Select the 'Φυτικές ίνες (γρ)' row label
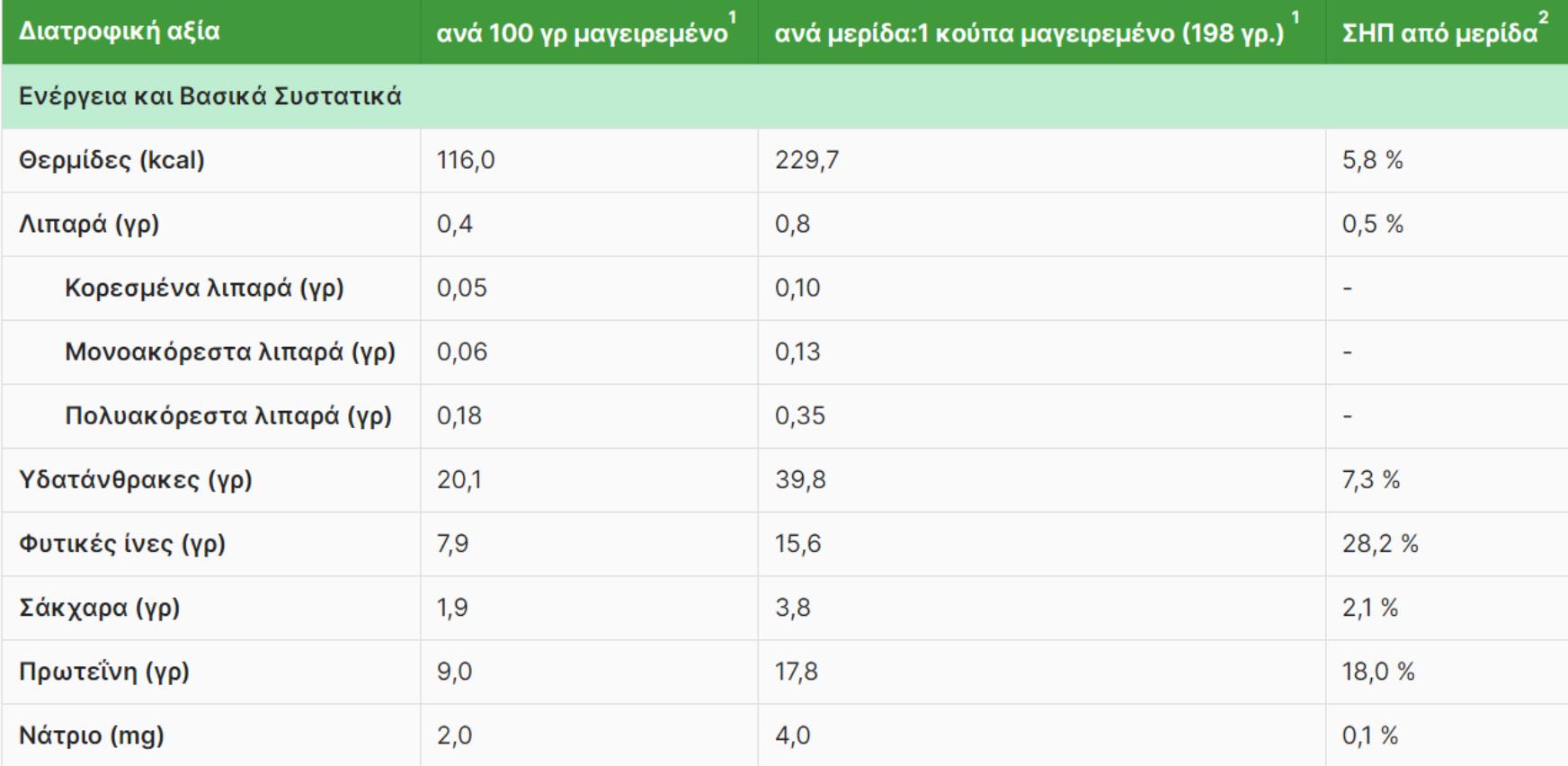The image size is (1568, 766). coord(122,543)
